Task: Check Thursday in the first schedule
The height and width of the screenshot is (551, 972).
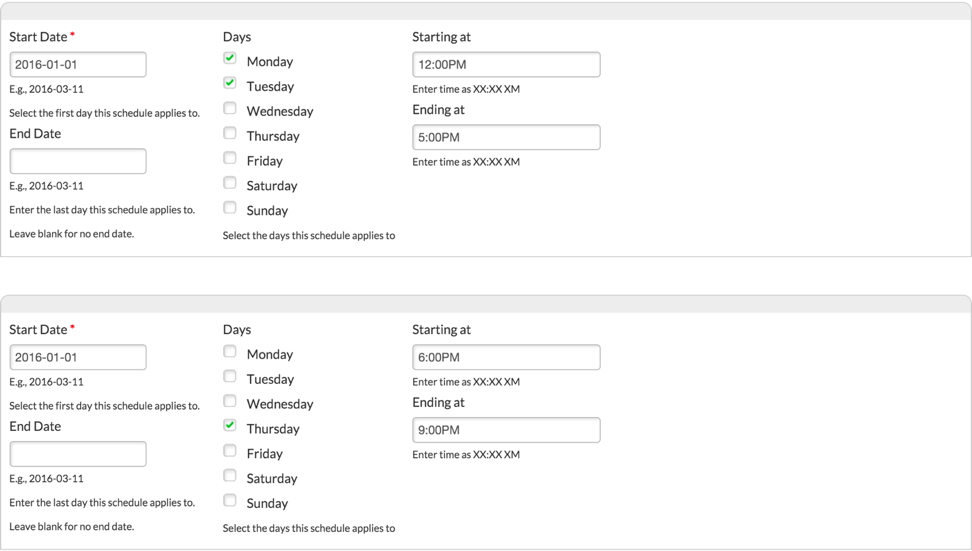Action: 230,133
